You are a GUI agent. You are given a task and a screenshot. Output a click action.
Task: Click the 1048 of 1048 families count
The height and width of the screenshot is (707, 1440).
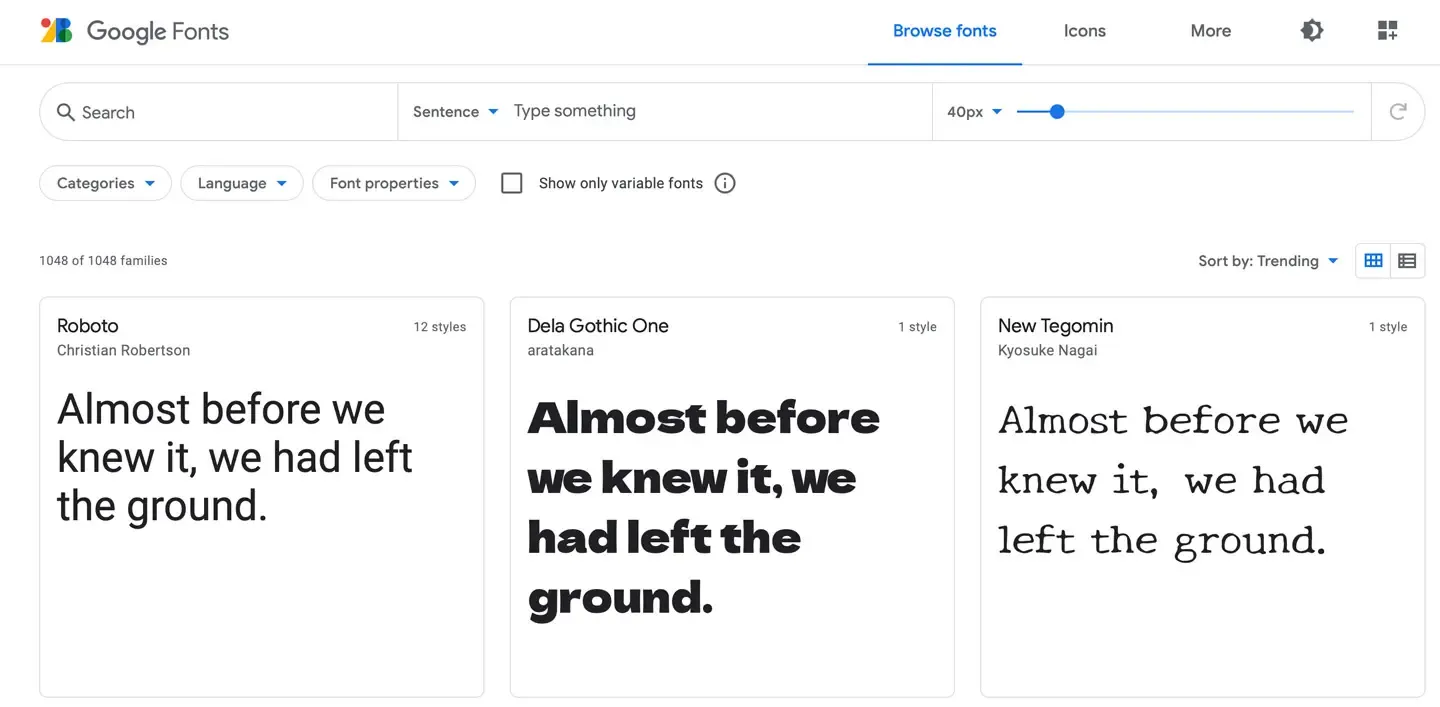103,260
